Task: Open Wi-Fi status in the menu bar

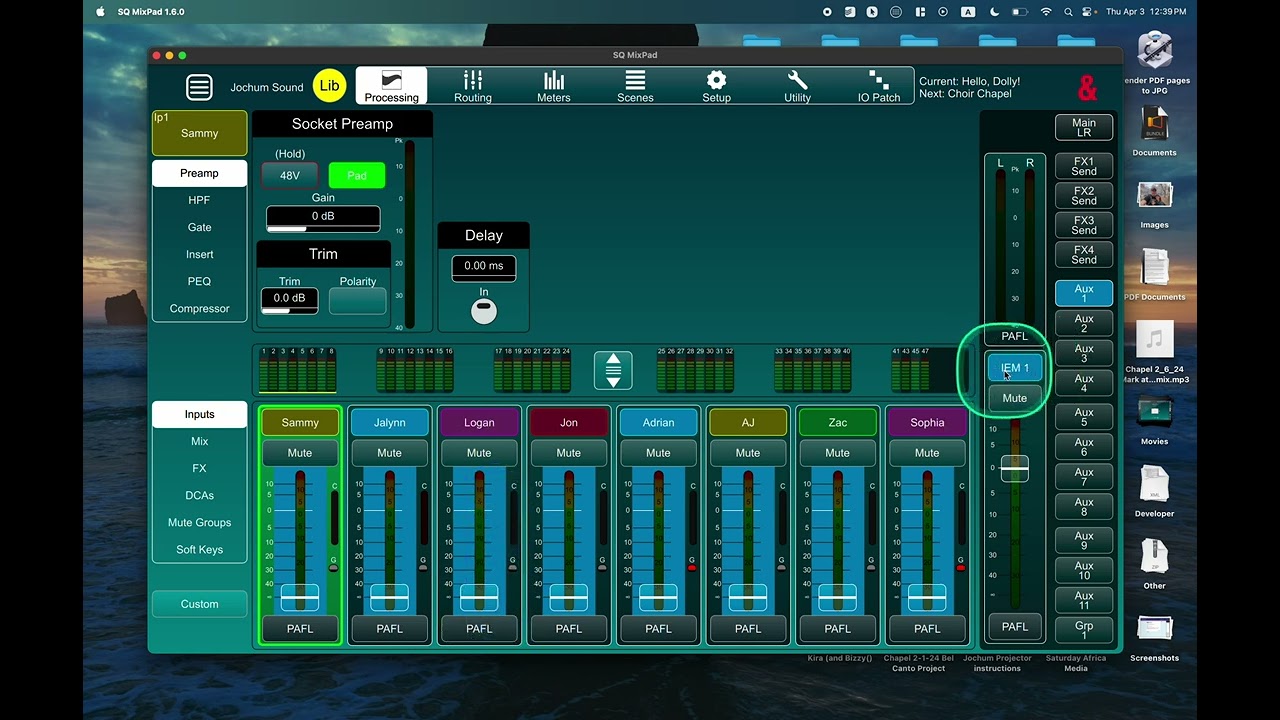Action: click(1046, 12)
